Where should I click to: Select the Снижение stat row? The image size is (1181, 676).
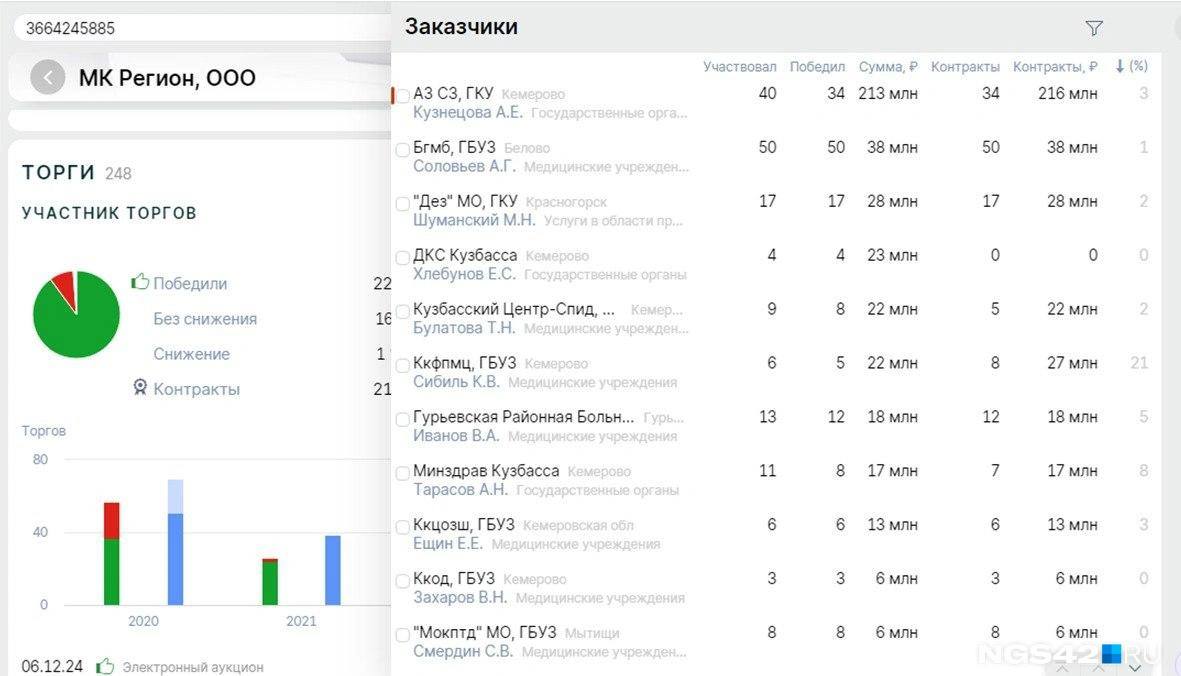pyautogui.click(x=191, y=354)
